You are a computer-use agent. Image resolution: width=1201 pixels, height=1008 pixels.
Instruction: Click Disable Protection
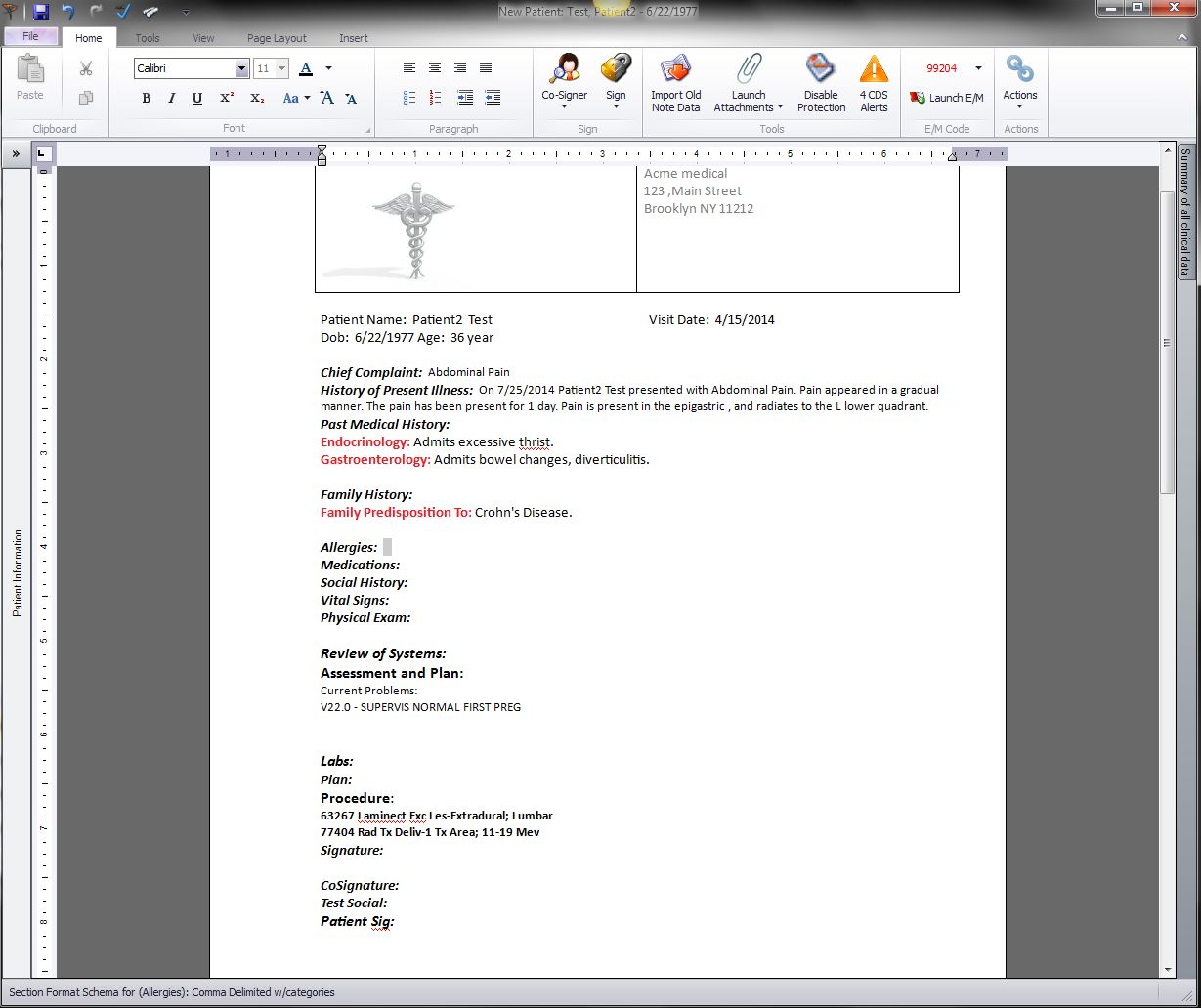(x=821, y=83)
